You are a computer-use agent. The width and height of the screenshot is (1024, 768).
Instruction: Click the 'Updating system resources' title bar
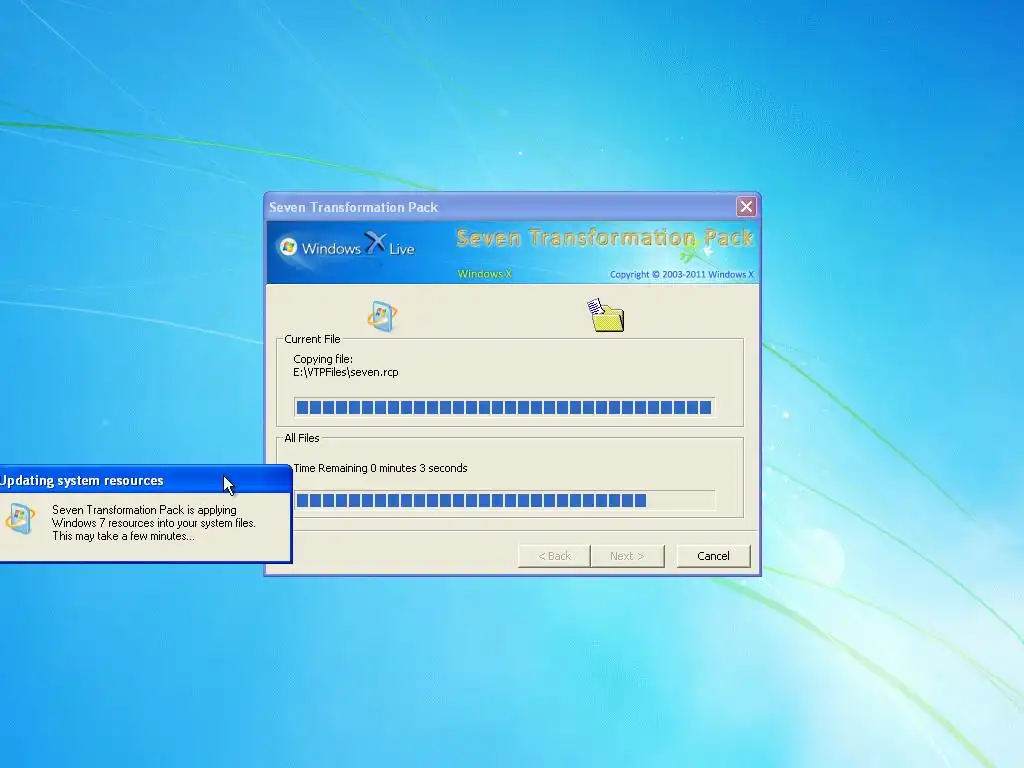146,481
